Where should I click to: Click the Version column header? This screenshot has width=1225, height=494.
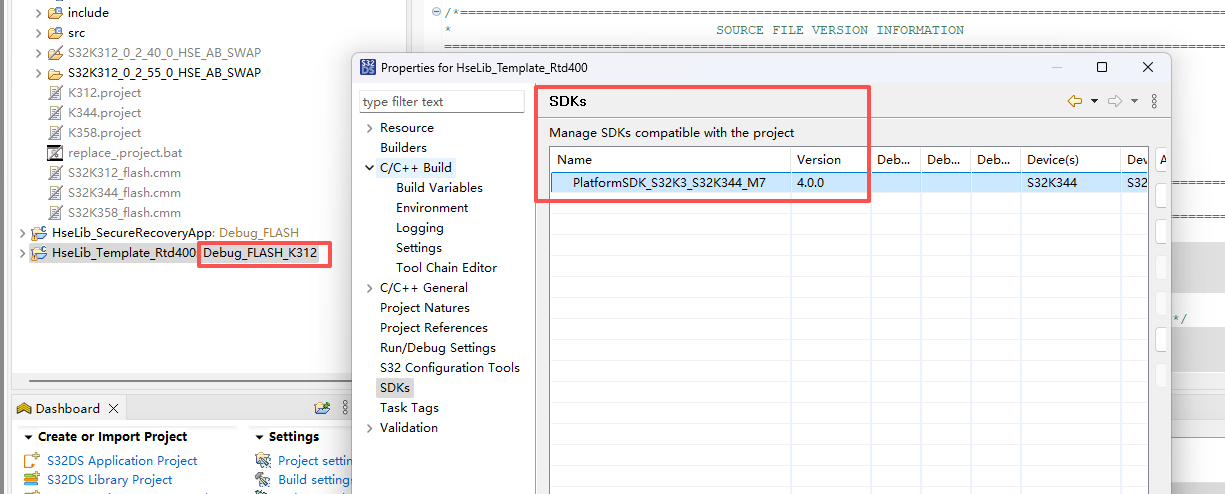(830, 160)
